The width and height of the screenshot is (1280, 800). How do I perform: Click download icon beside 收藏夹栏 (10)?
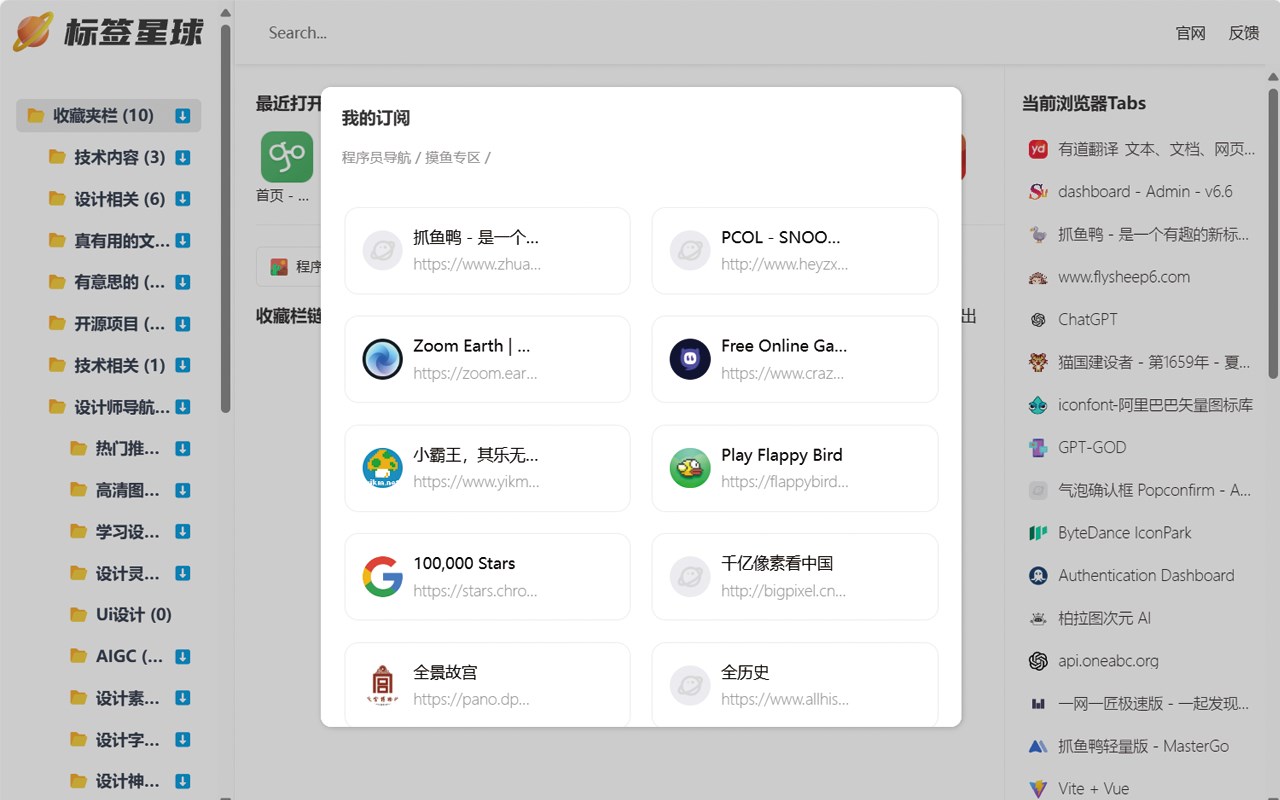[x=183, y=116]
